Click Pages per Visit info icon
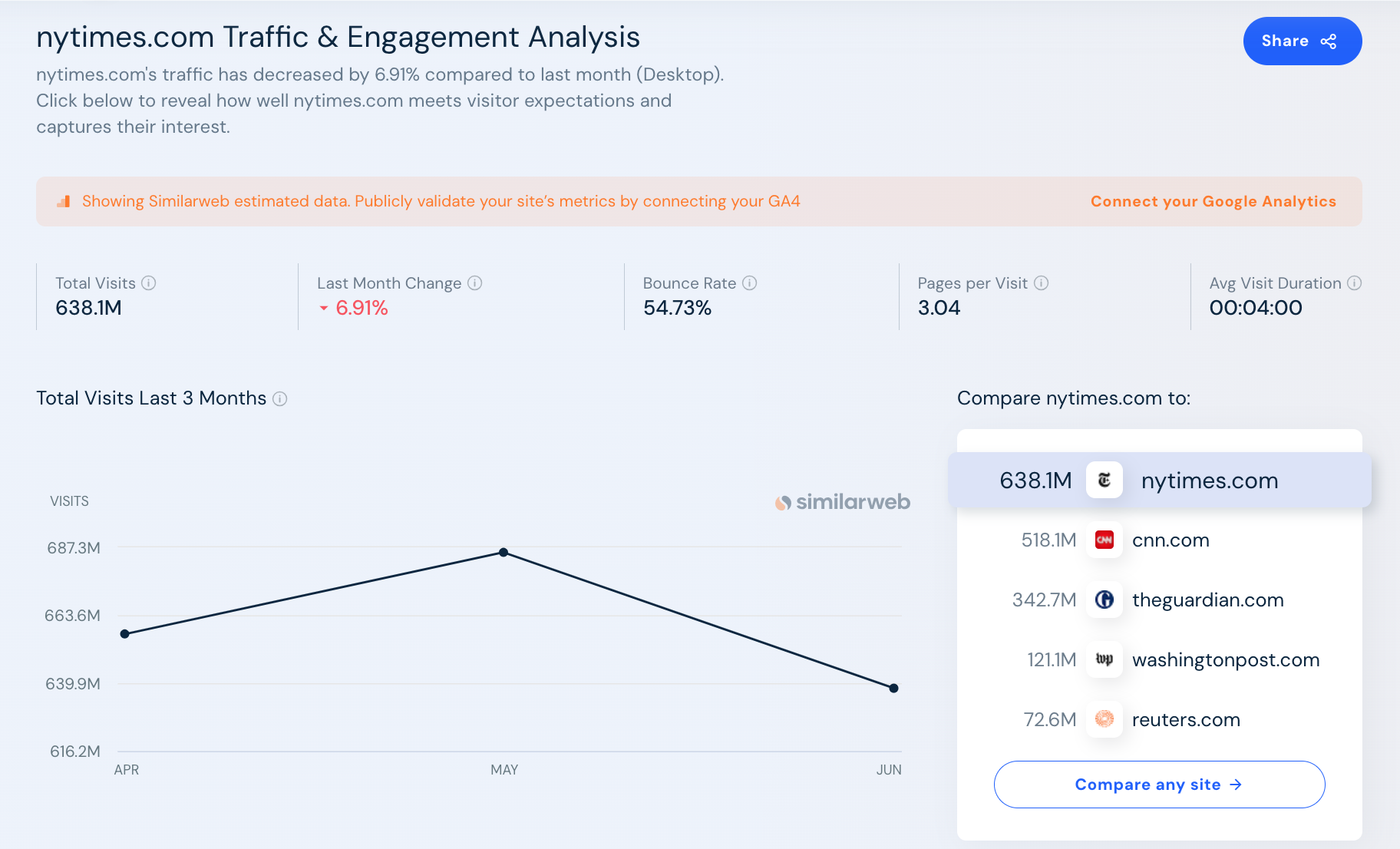Screen dimensions: 1400x849 1042,283
